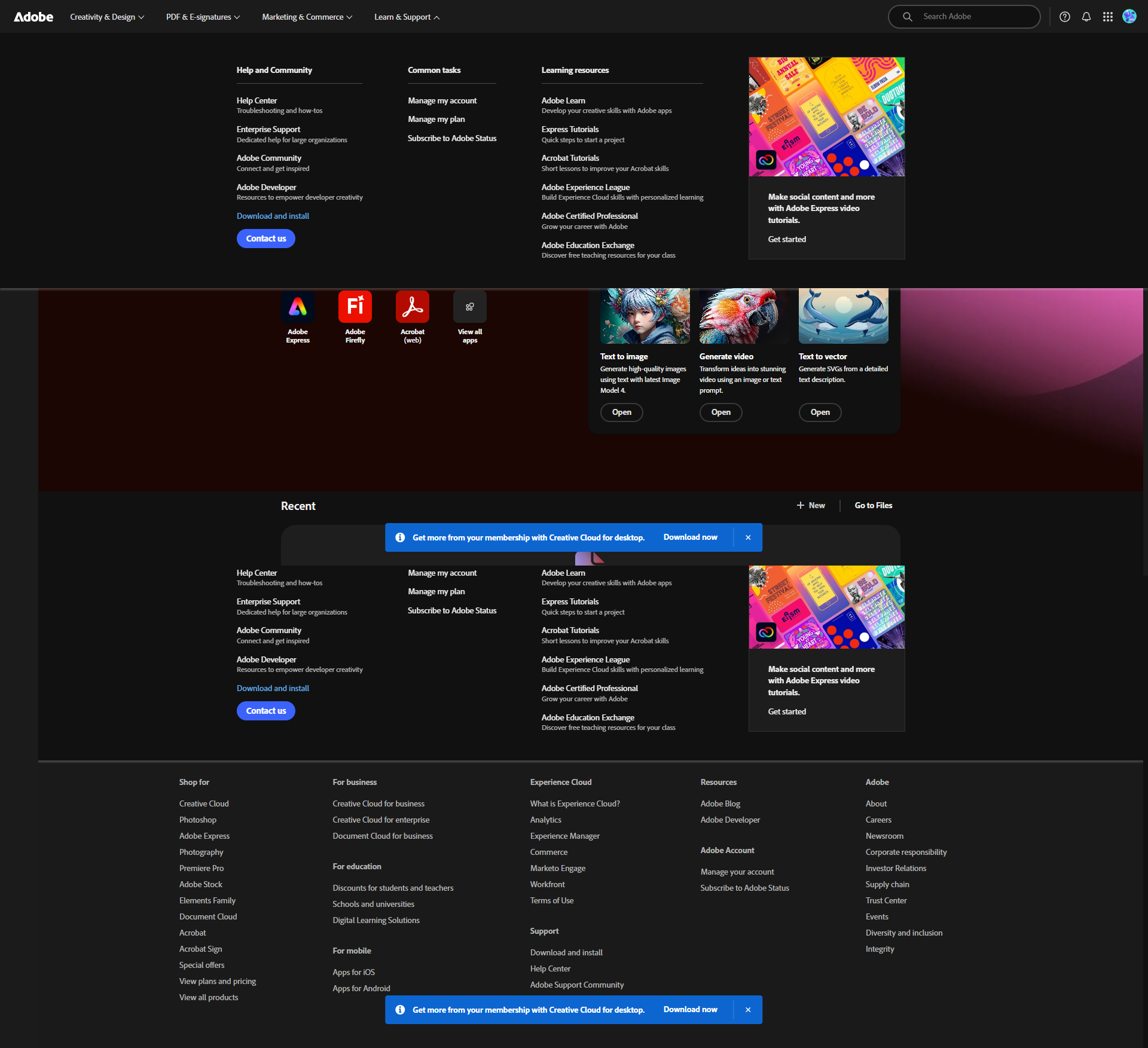Open the Trust Center link
Image resolution: width=1148 pixels, height=1048 pixels.
886,901
